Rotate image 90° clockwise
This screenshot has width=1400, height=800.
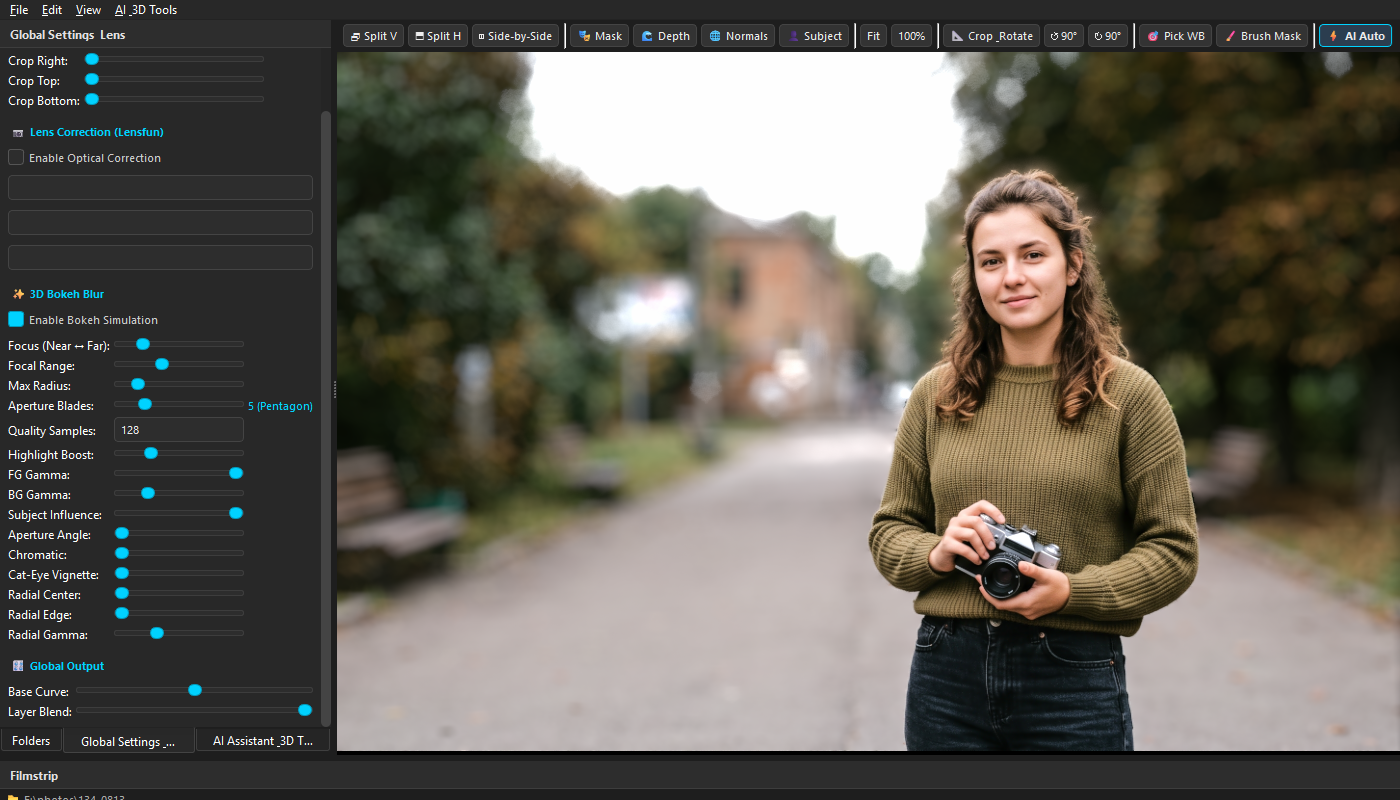(1108, 36)
